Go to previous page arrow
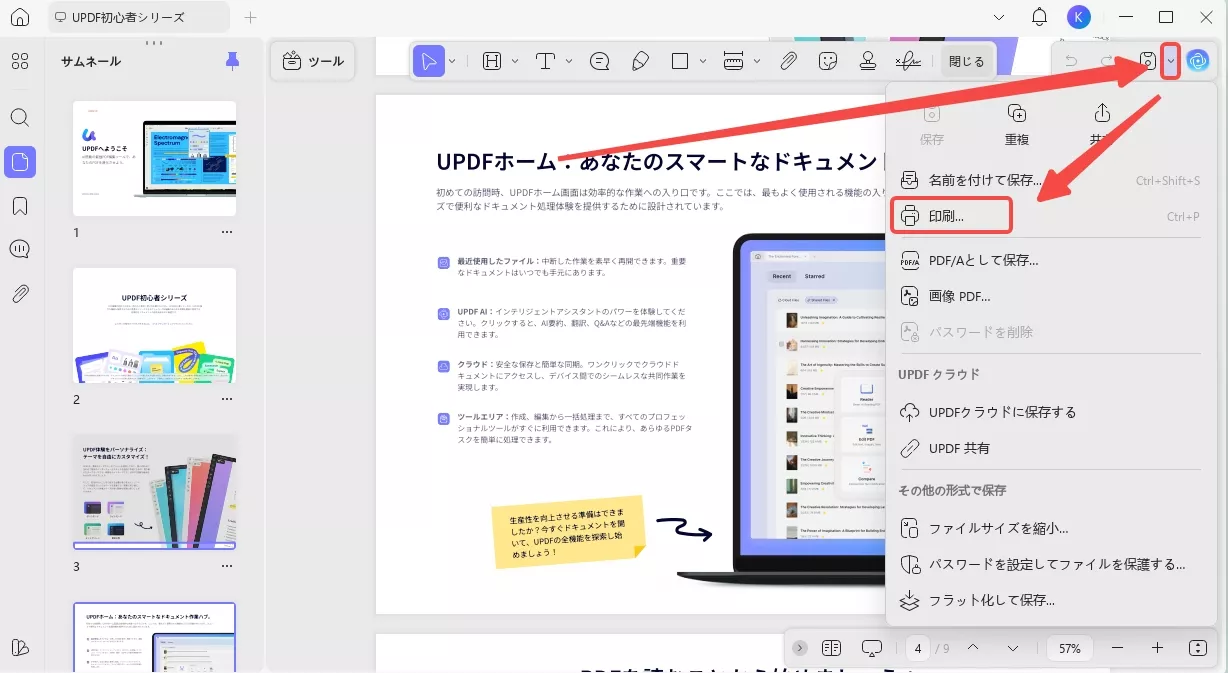The width and height of the screenshot is (1228, 673). 973,648
